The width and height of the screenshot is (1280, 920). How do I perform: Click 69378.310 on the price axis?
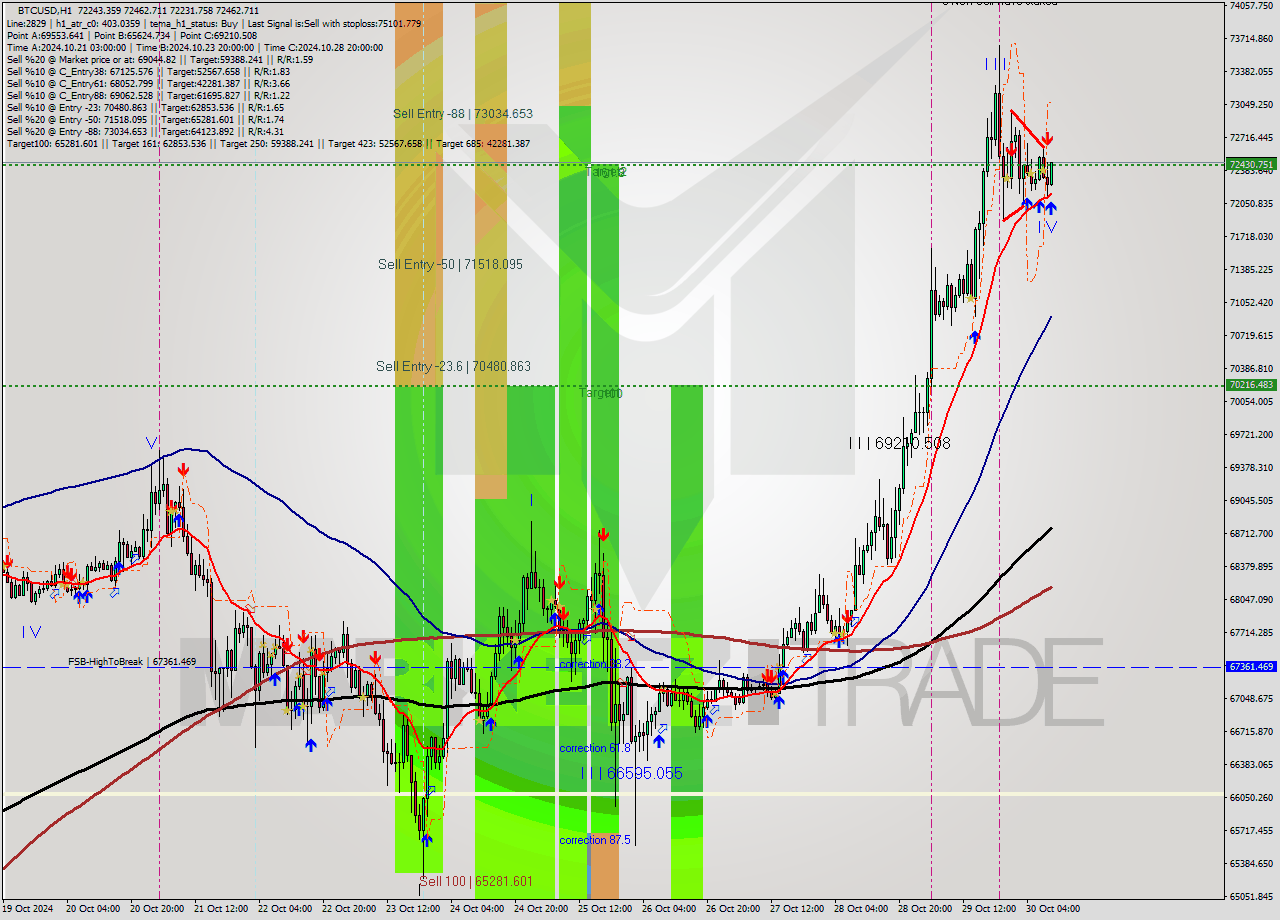pos(1251,467)
